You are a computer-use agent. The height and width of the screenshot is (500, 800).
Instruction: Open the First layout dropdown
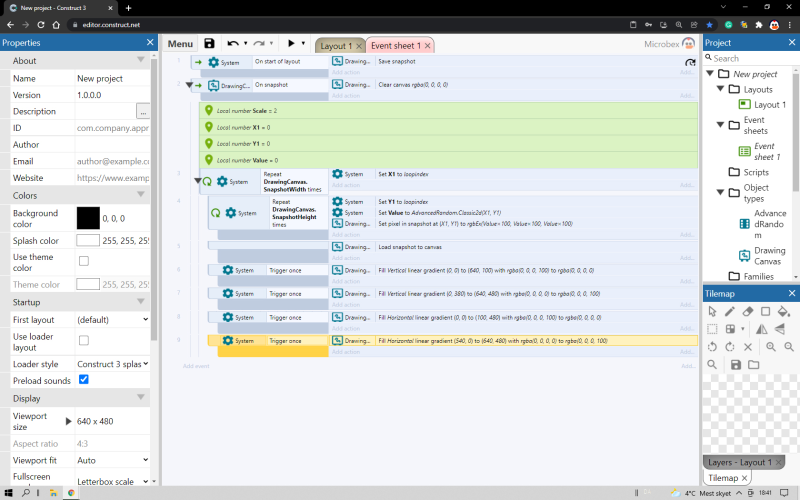tap(112, 320)
